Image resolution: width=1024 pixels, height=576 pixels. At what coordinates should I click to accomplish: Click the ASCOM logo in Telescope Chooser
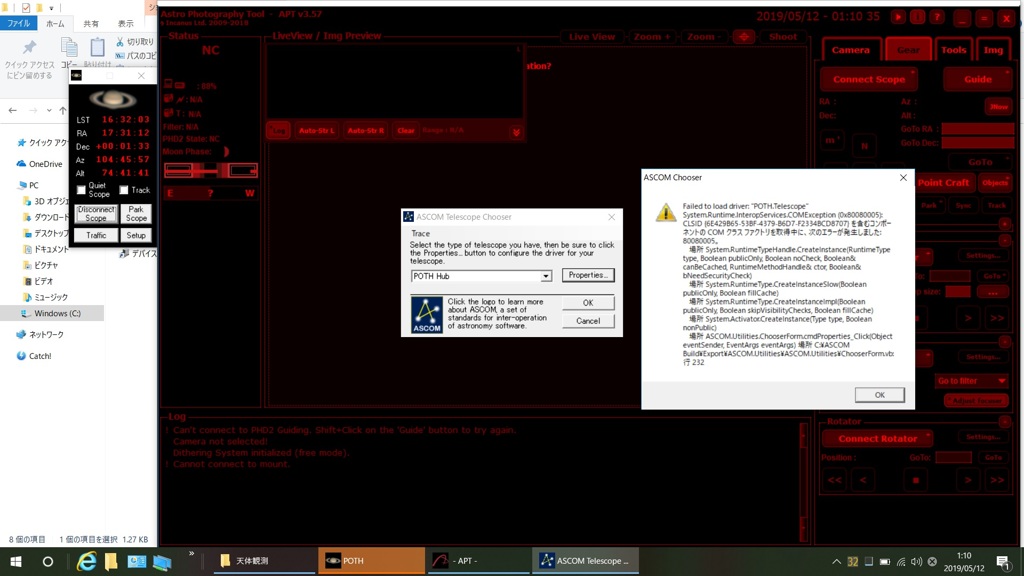click(x=426, y=315)
